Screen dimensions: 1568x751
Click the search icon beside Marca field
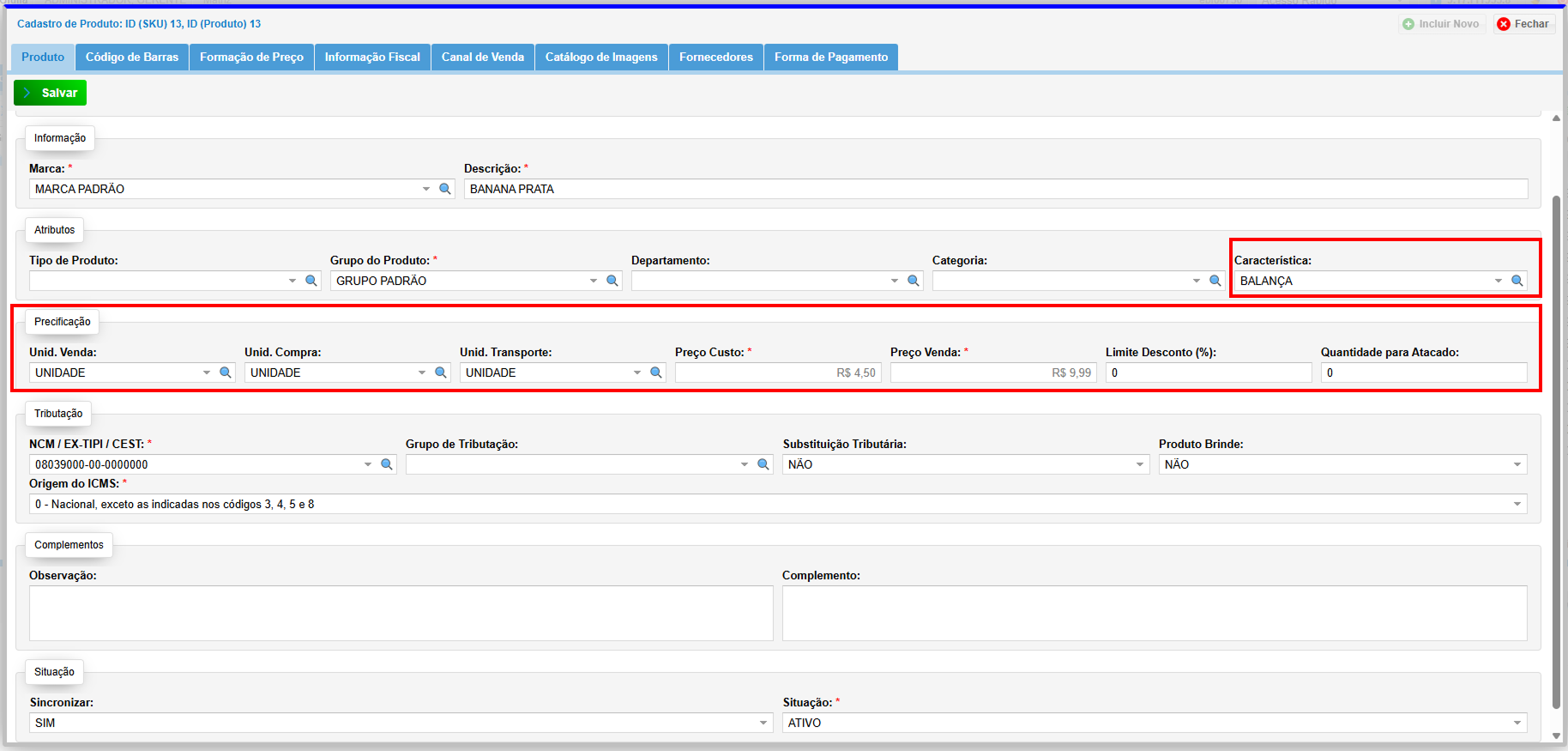tap(445, 189)
